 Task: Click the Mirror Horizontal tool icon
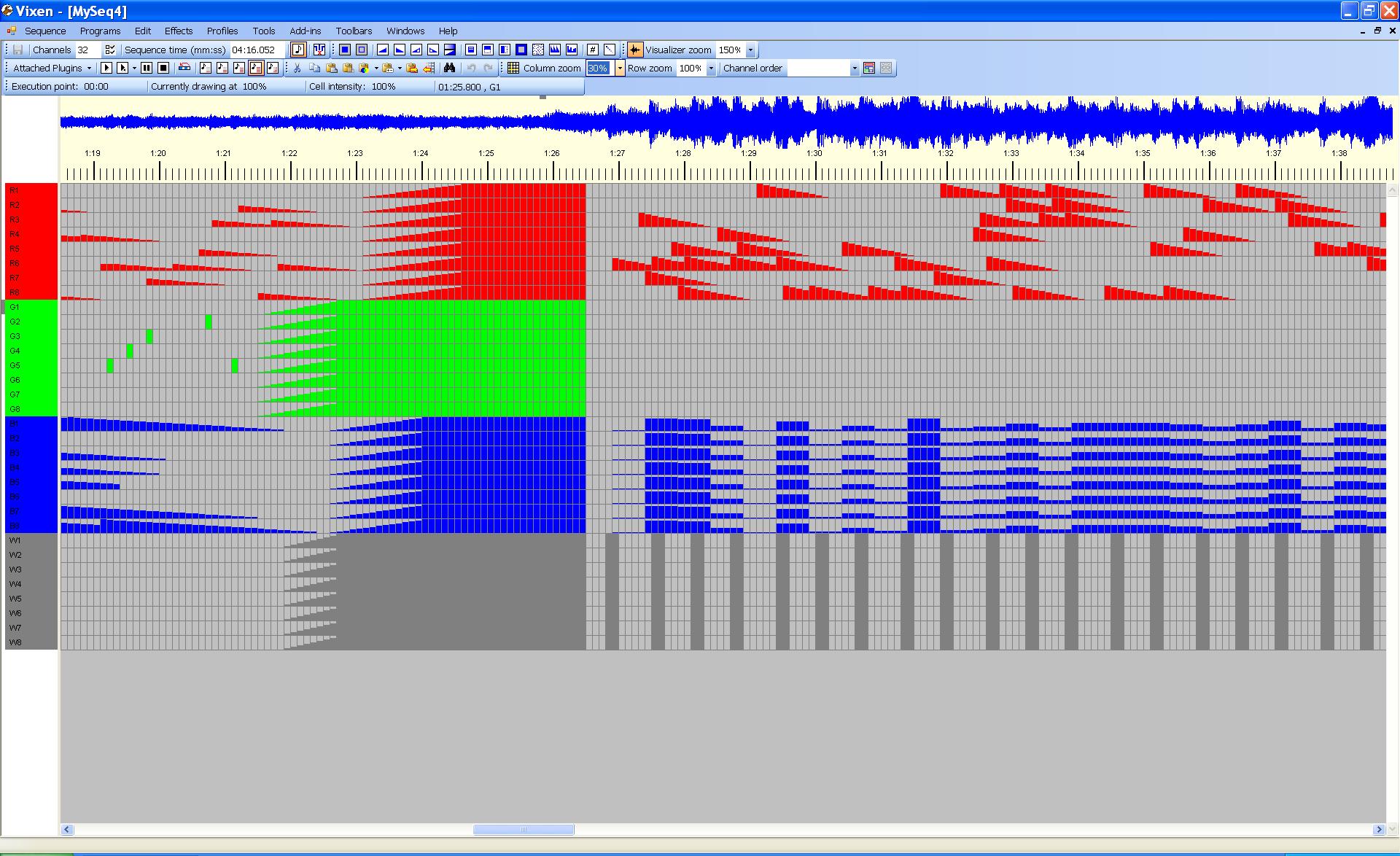505,50
